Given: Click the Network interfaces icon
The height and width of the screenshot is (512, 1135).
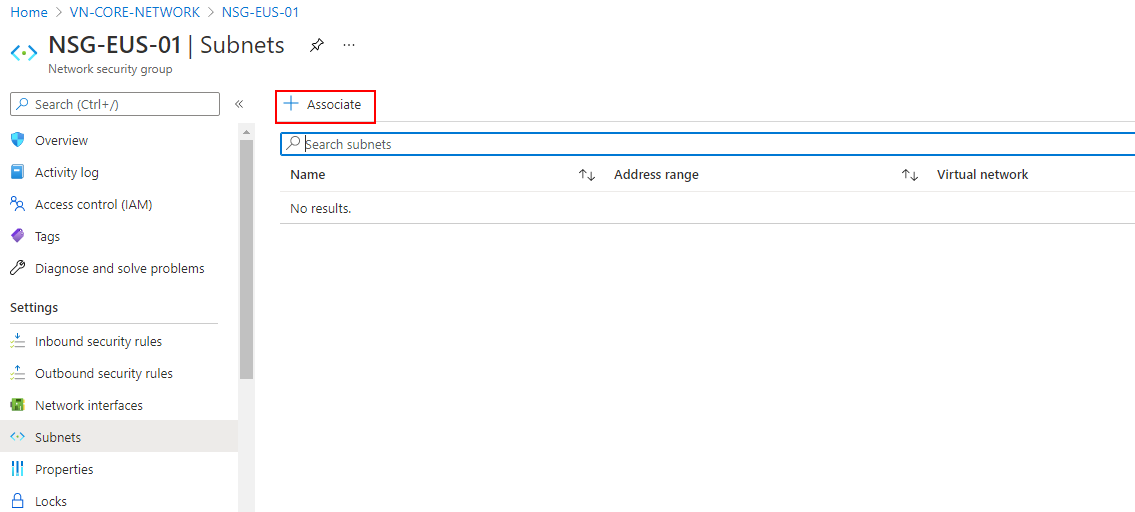Looking at the screenshot, I should [17, 405].
